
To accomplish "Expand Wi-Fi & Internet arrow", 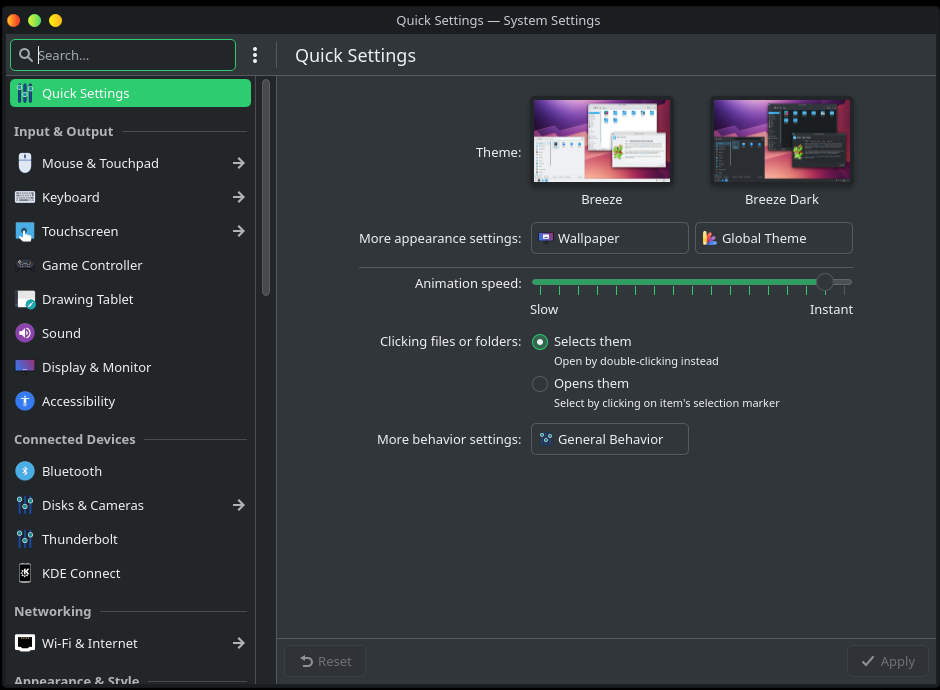I will point(239,643).
